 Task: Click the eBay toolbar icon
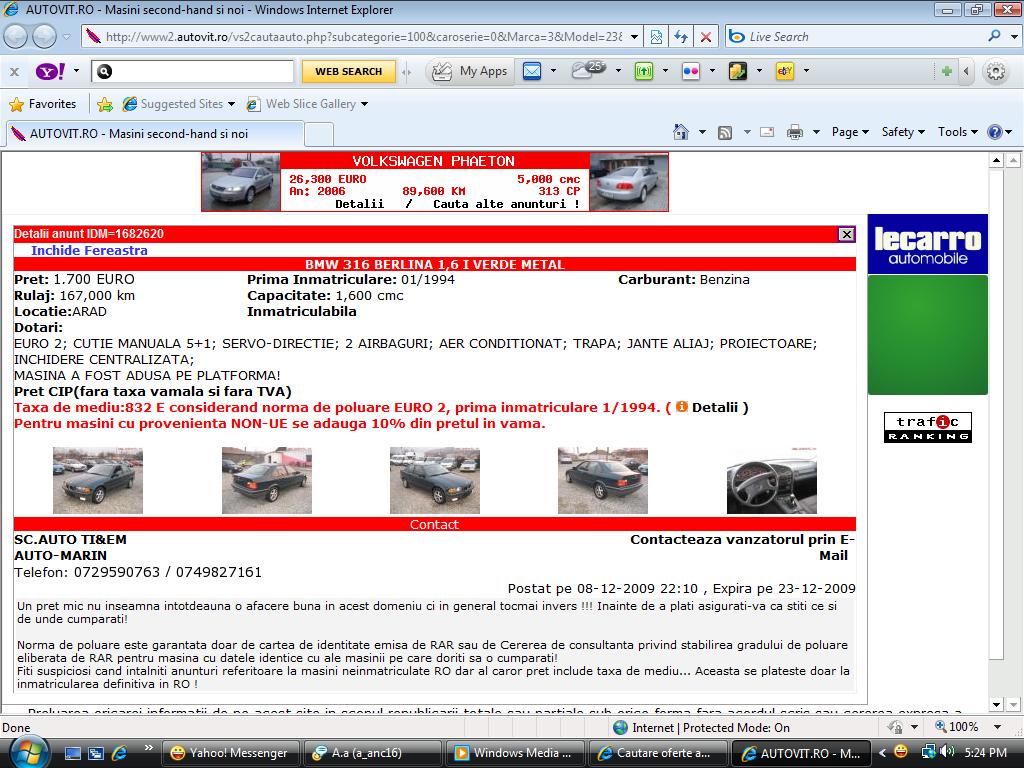coord(785,71)
